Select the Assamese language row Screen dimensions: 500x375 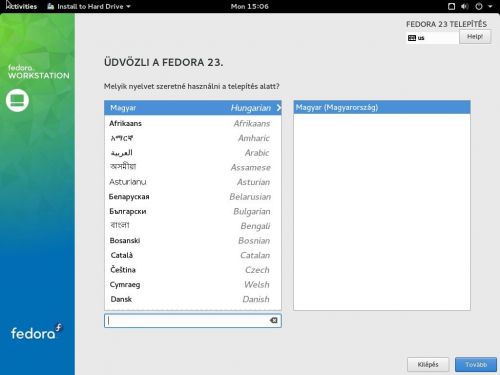193,167
